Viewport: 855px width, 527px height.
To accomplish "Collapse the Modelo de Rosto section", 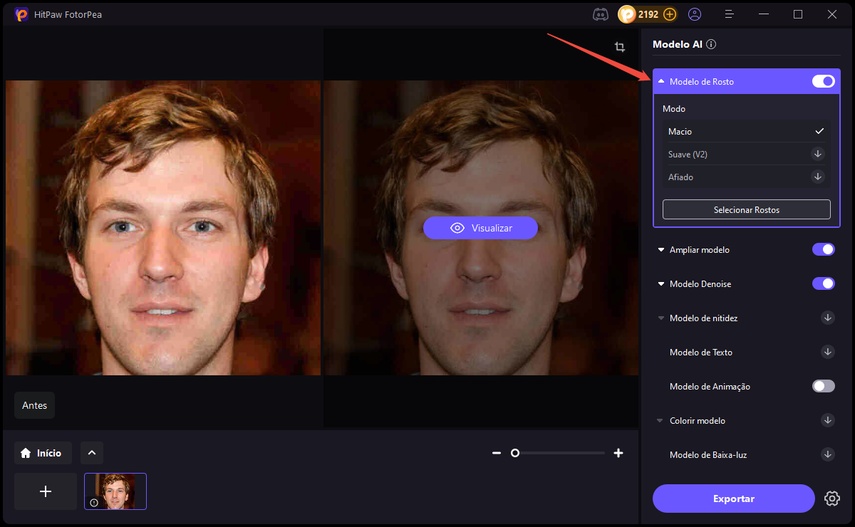I will (x=661, y=81).
